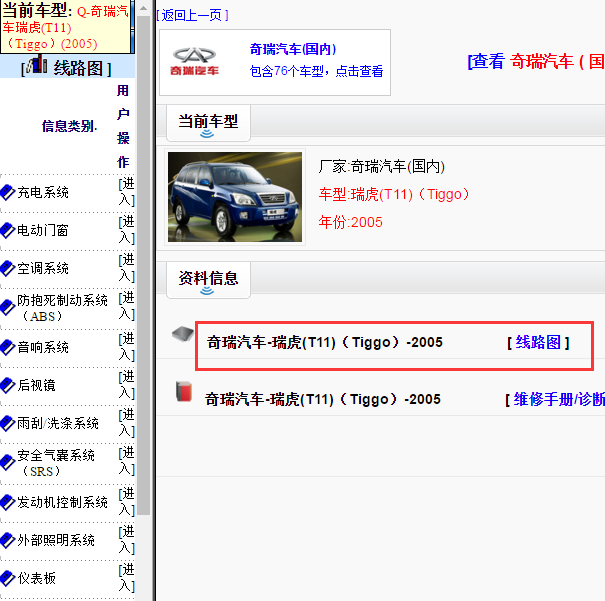Click wiring diagram row title 奇瑞汽车-瑞虎(T11)（Tiggo）-2005

pyautogui.click(x=324, y=342)
